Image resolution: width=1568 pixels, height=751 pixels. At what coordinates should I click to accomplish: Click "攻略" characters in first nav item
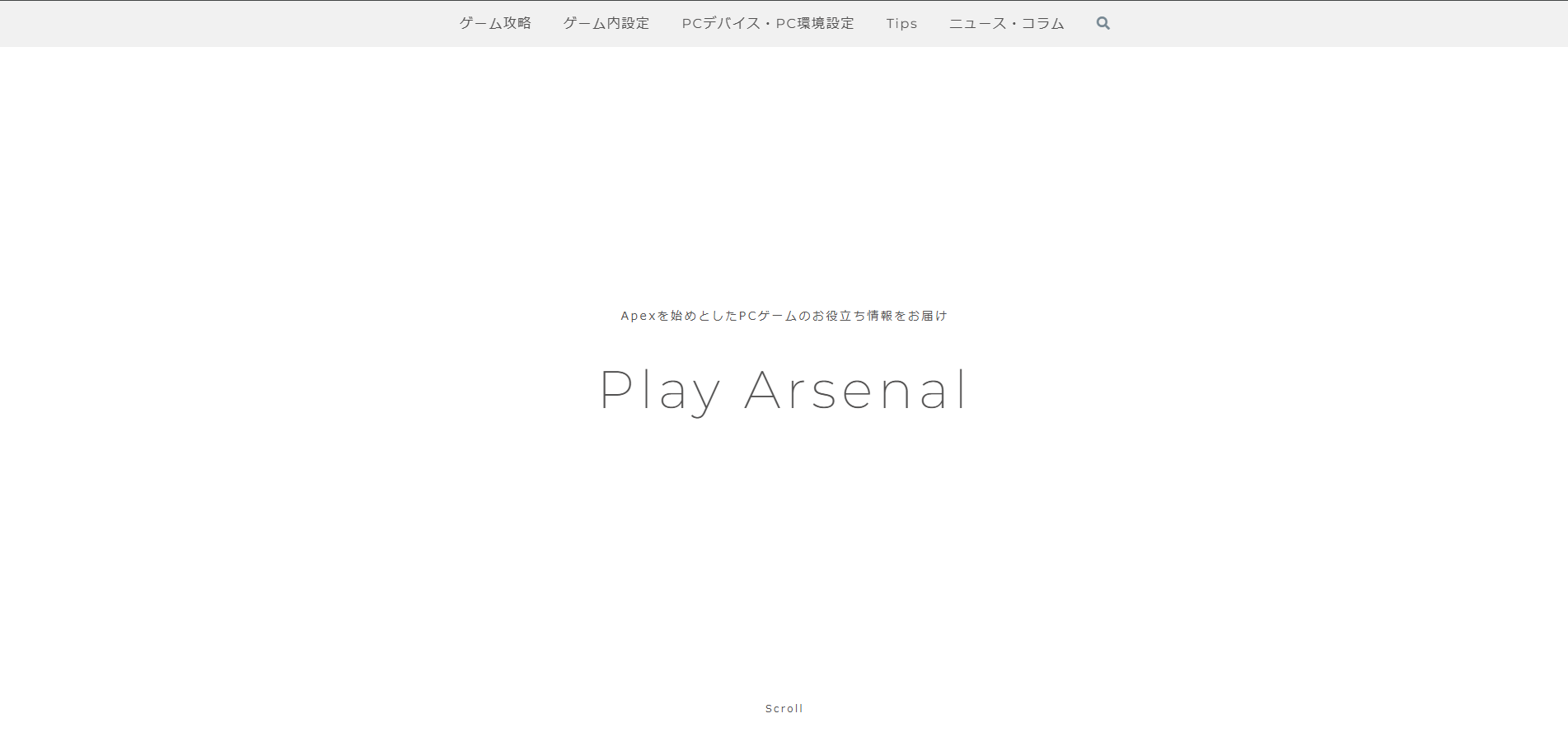[517, 23]
